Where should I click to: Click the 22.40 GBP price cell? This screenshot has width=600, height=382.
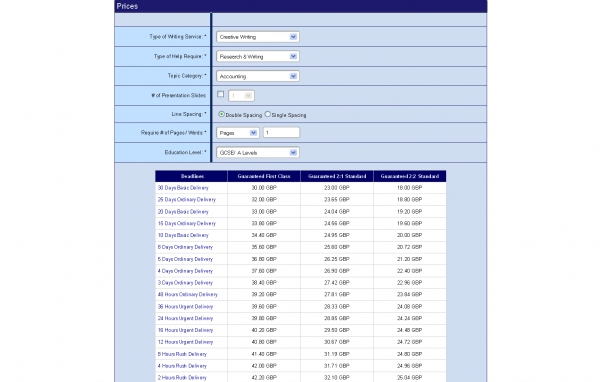[x=409, y=271]
